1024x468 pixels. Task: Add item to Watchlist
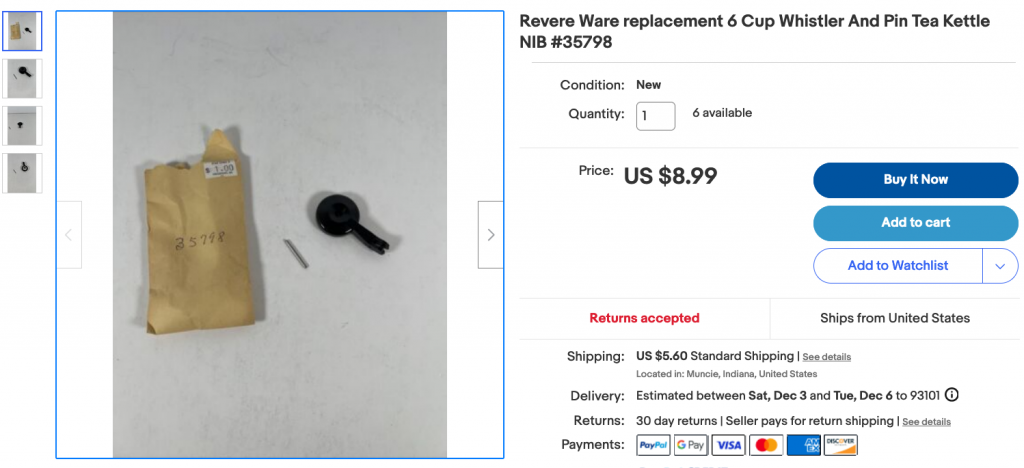click(898, 266)
